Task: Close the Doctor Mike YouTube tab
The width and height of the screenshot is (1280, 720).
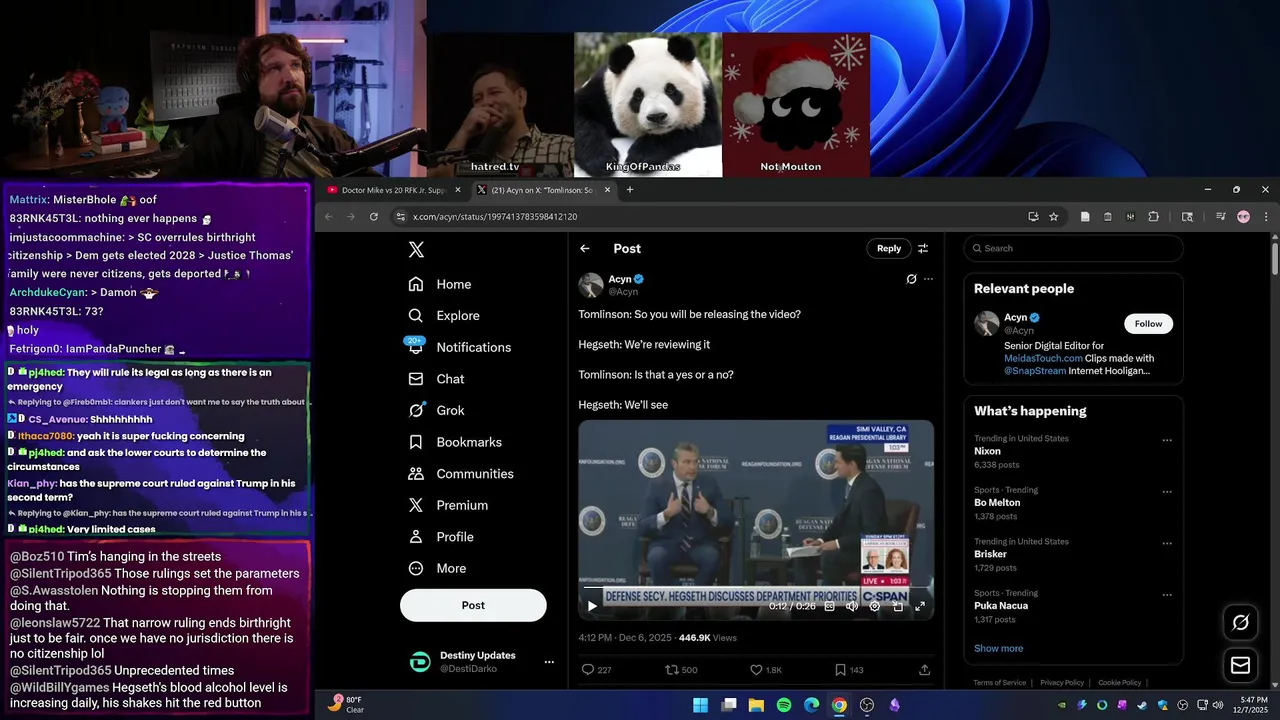Action: (x=458, y=190)
